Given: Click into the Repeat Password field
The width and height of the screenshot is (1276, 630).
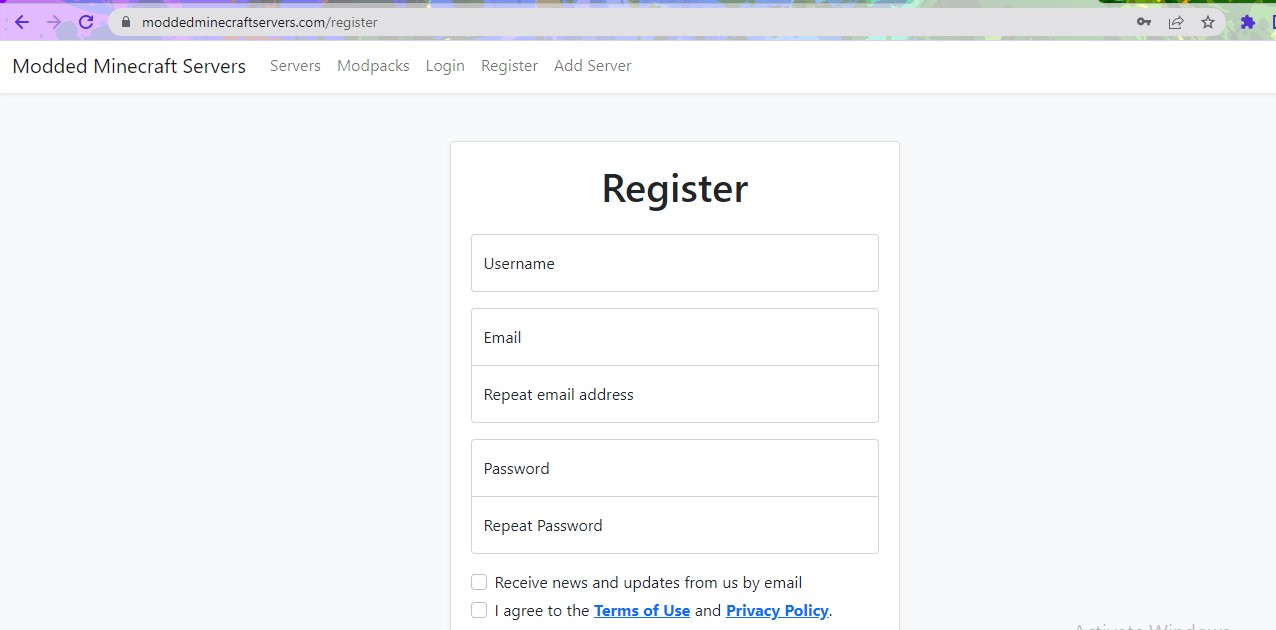Looking at the screenshot, I should click(675, 525).
